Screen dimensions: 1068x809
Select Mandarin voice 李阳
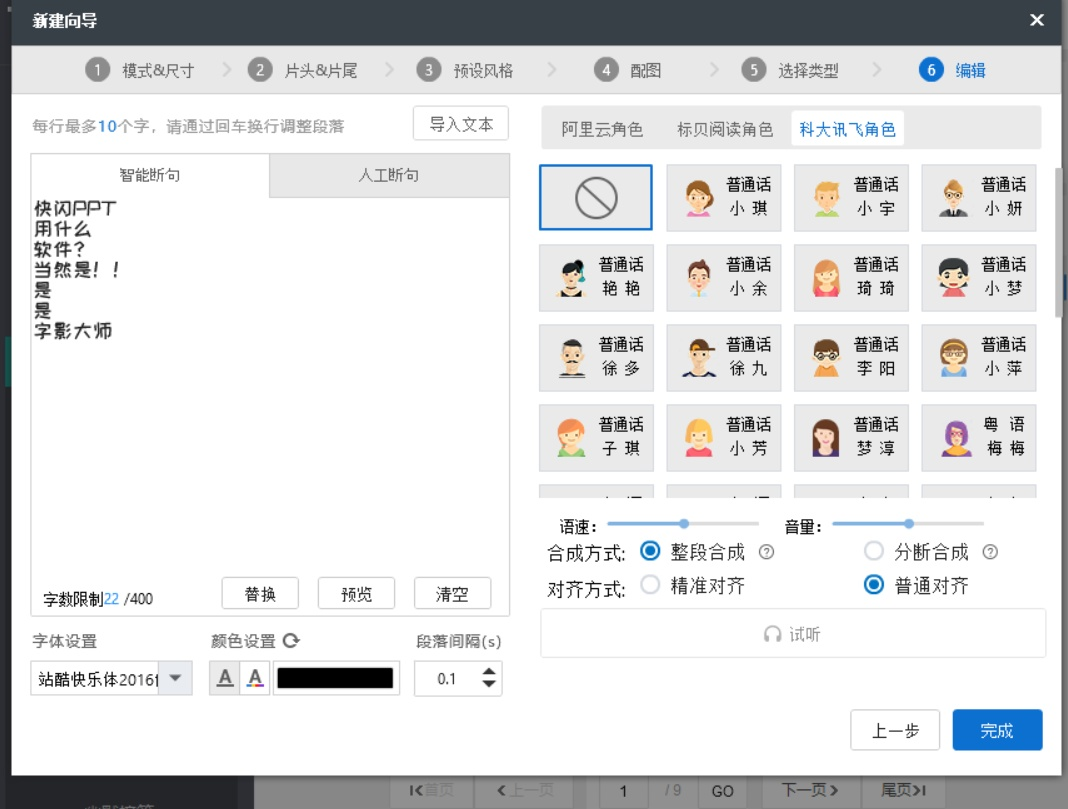851,357
